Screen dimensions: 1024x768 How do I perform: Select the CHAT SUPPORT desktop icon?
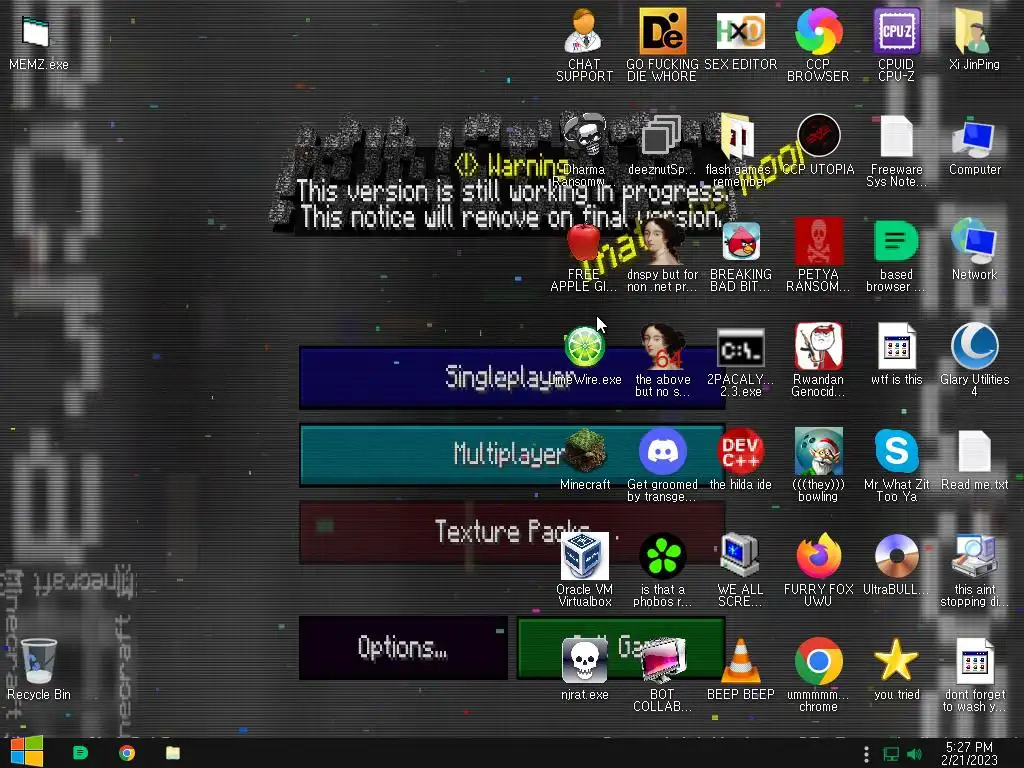coord(584,31)
